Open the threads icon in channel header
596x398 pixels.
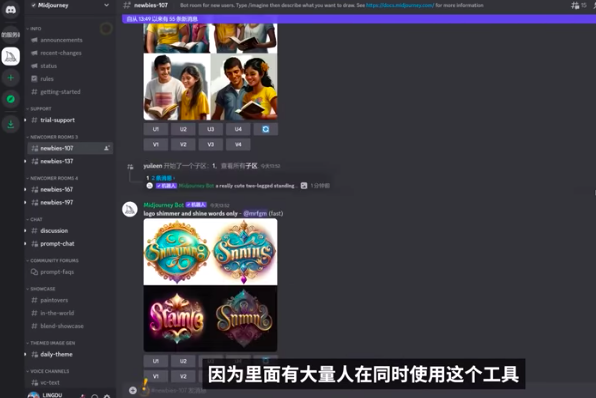(x=575, y=5)
